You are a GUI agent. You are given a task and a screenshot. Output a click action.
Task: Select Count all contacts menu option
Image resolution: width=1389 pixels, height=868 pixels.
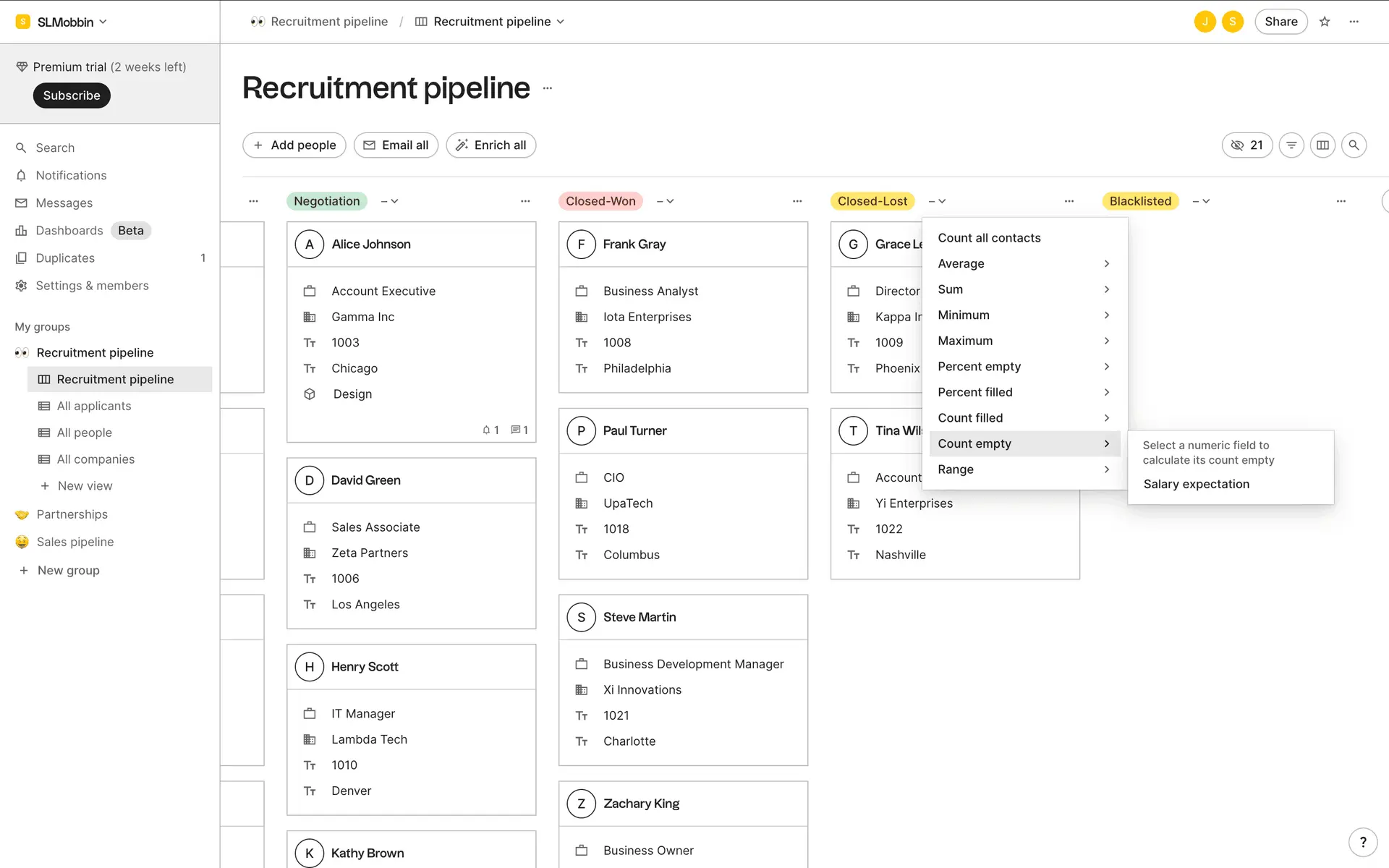989,238
